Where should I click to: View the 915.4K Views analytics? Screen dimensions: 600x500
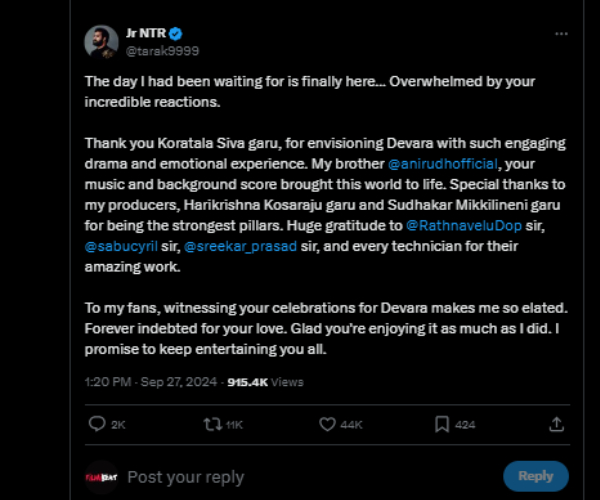pos(266,382)
